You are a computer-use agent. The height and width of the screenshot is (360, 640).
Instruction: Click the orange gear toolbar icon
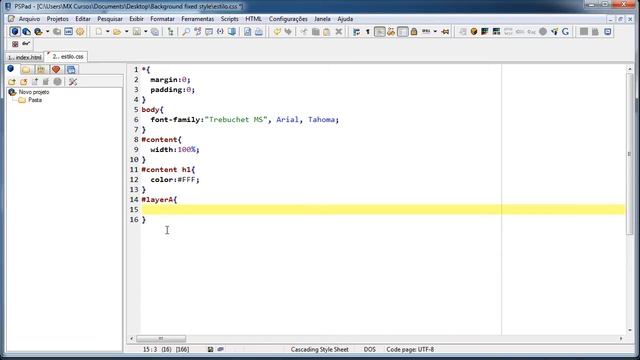click(80, 31)
